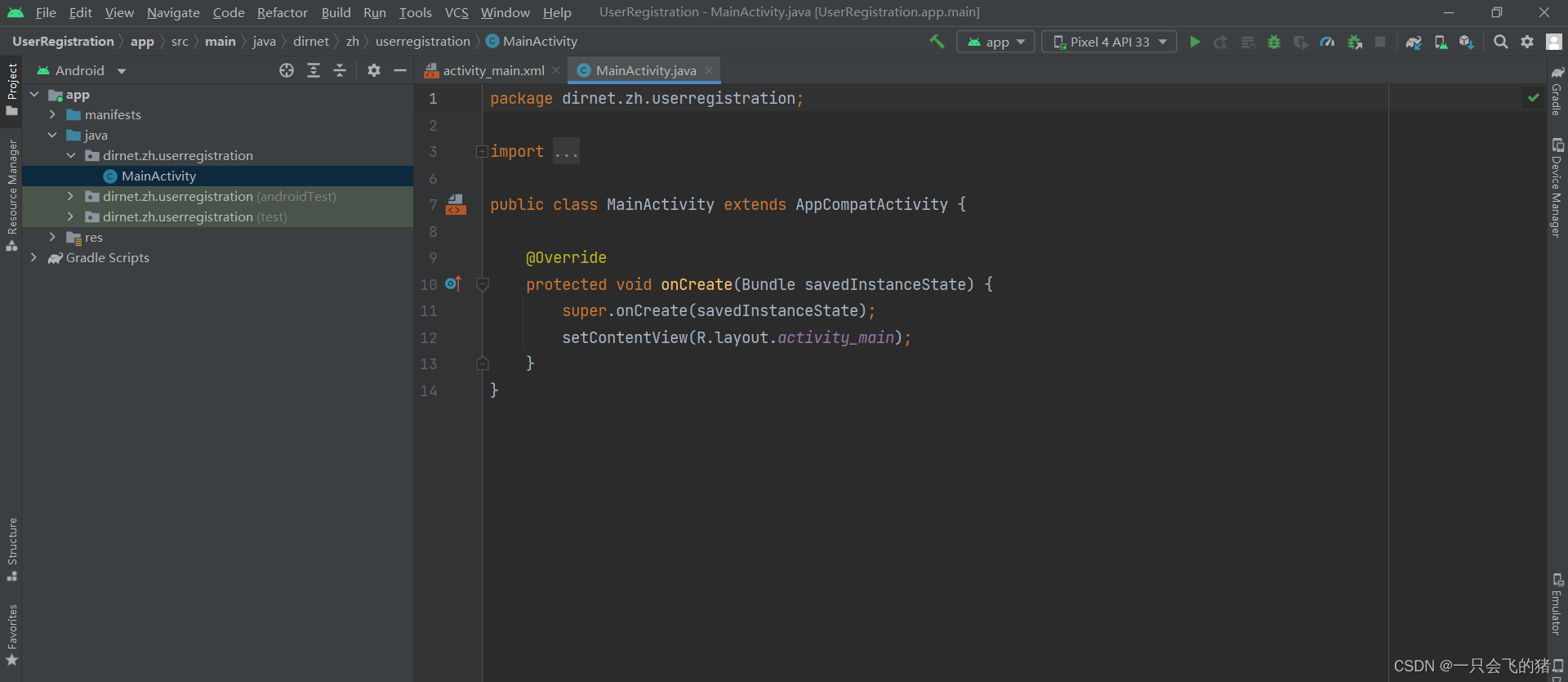Click the user account avatar icon
The height and width of the screenshot is (682, 1568).
pos(1554,42)
